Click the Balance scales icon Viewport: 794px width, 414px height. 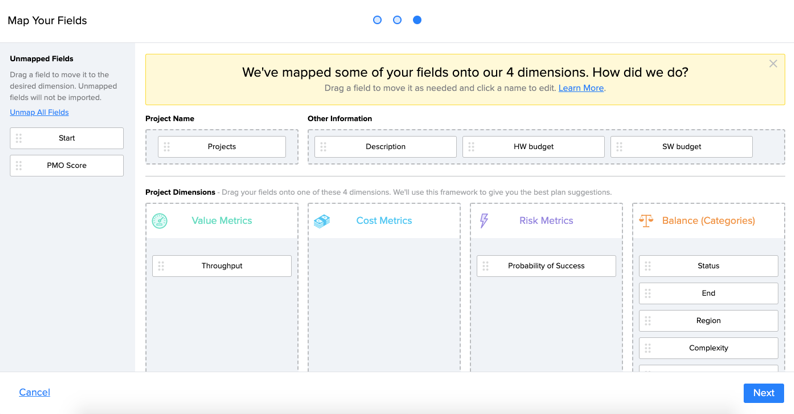[x=646, y=221]
